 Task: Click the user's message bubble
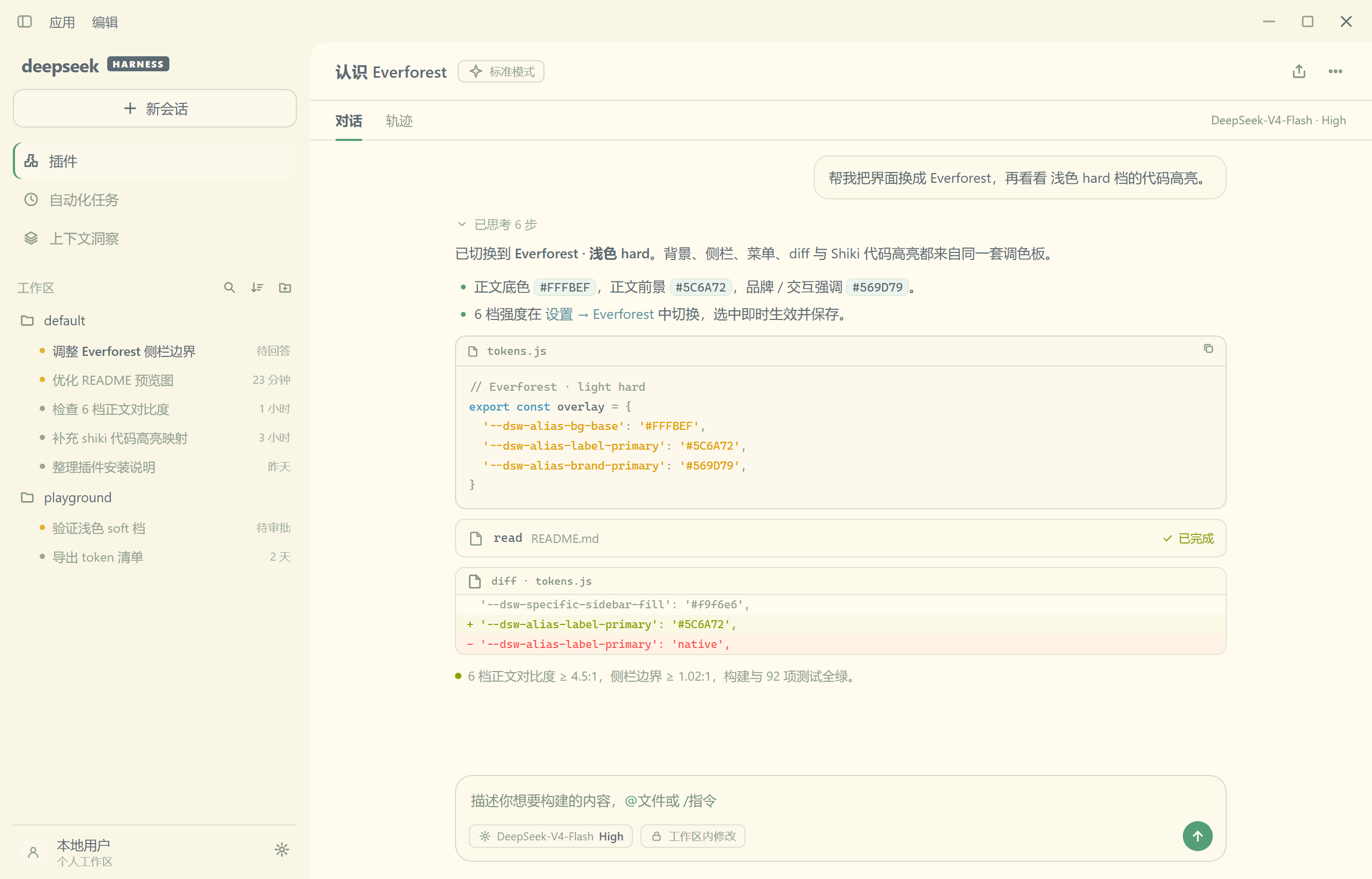[1019, 178]
